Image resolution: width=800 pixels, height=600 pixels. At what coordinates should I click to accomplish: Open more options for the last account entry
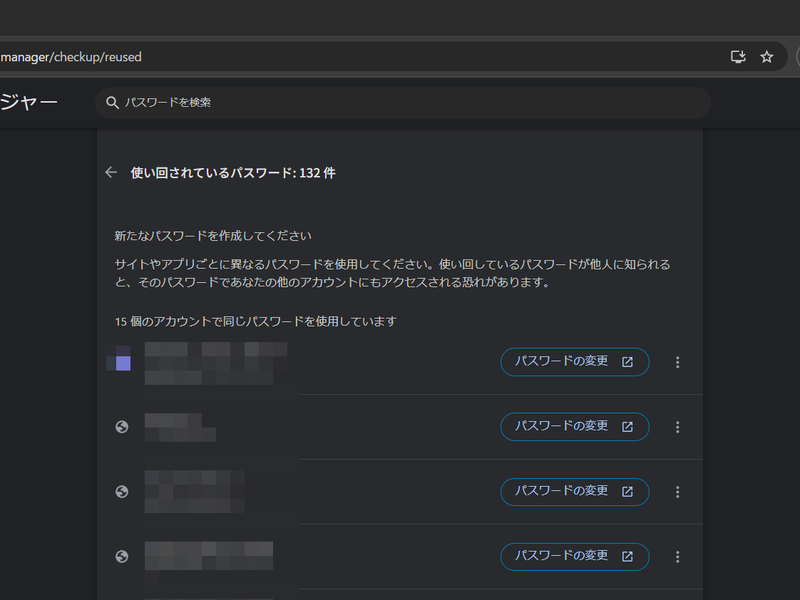pos(678,556)
